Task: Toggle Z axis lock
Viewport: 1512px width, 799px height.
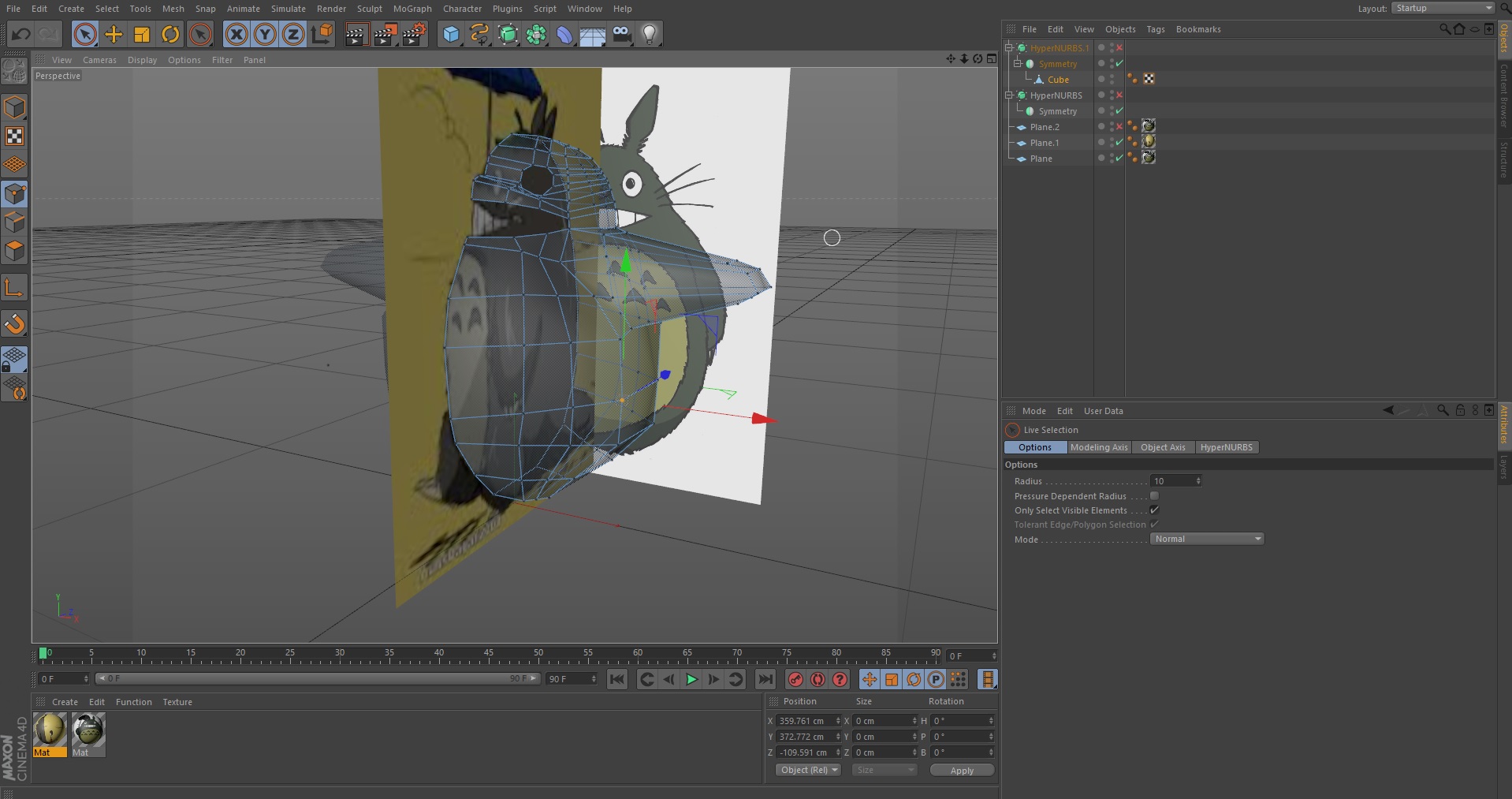Action: coord(293,34)
